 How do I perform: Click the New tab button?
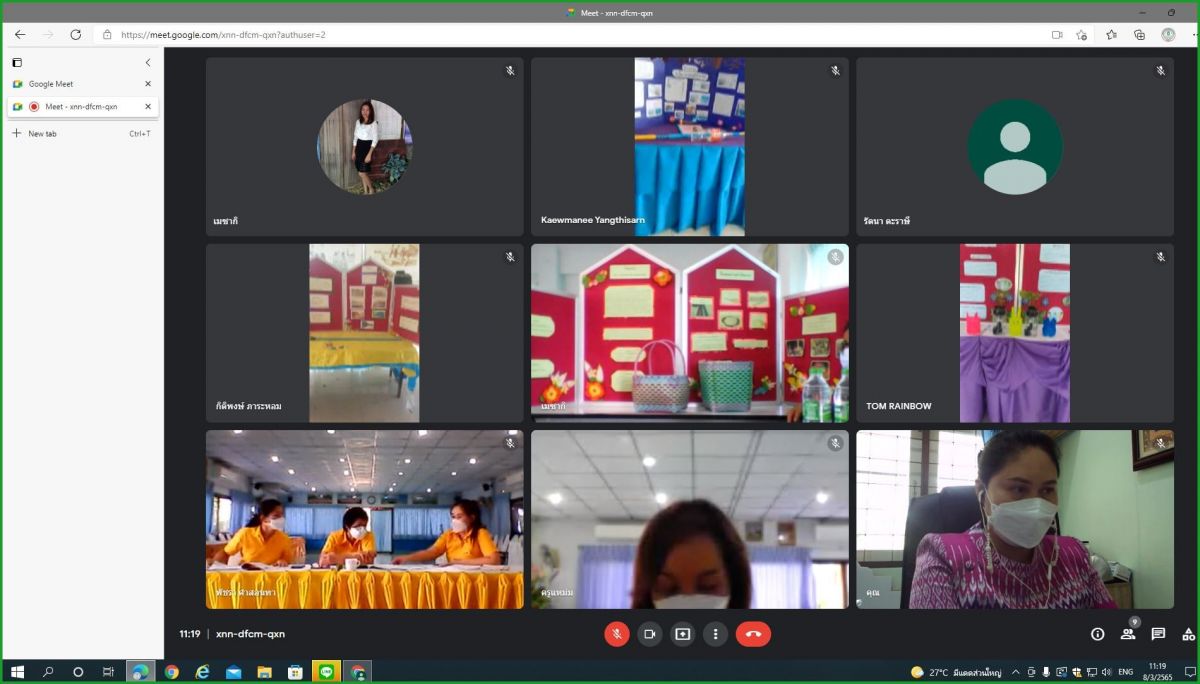click(x=42, y=133)
